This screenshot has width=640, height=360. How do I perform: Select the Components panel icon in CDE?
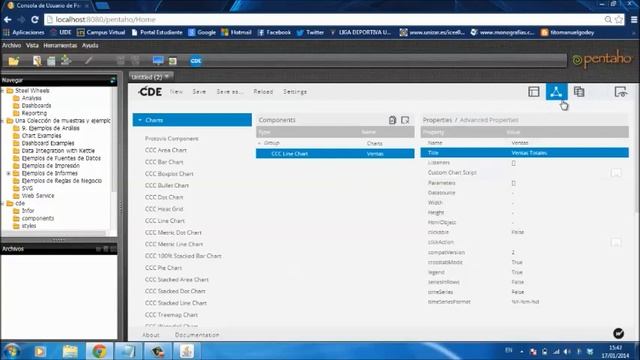(x=556, y=92)
